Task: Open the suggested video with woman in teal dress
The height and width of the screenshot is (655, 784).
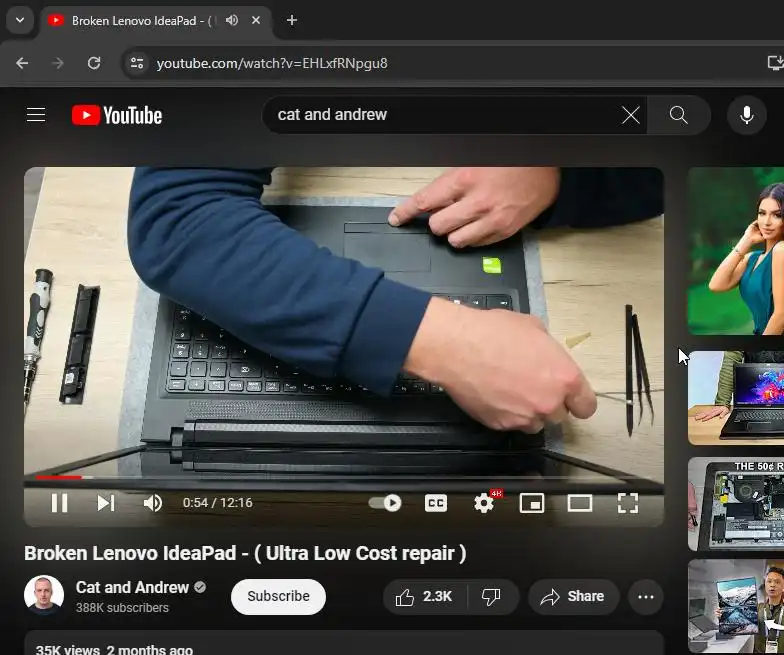Action: tap(736, 251)
